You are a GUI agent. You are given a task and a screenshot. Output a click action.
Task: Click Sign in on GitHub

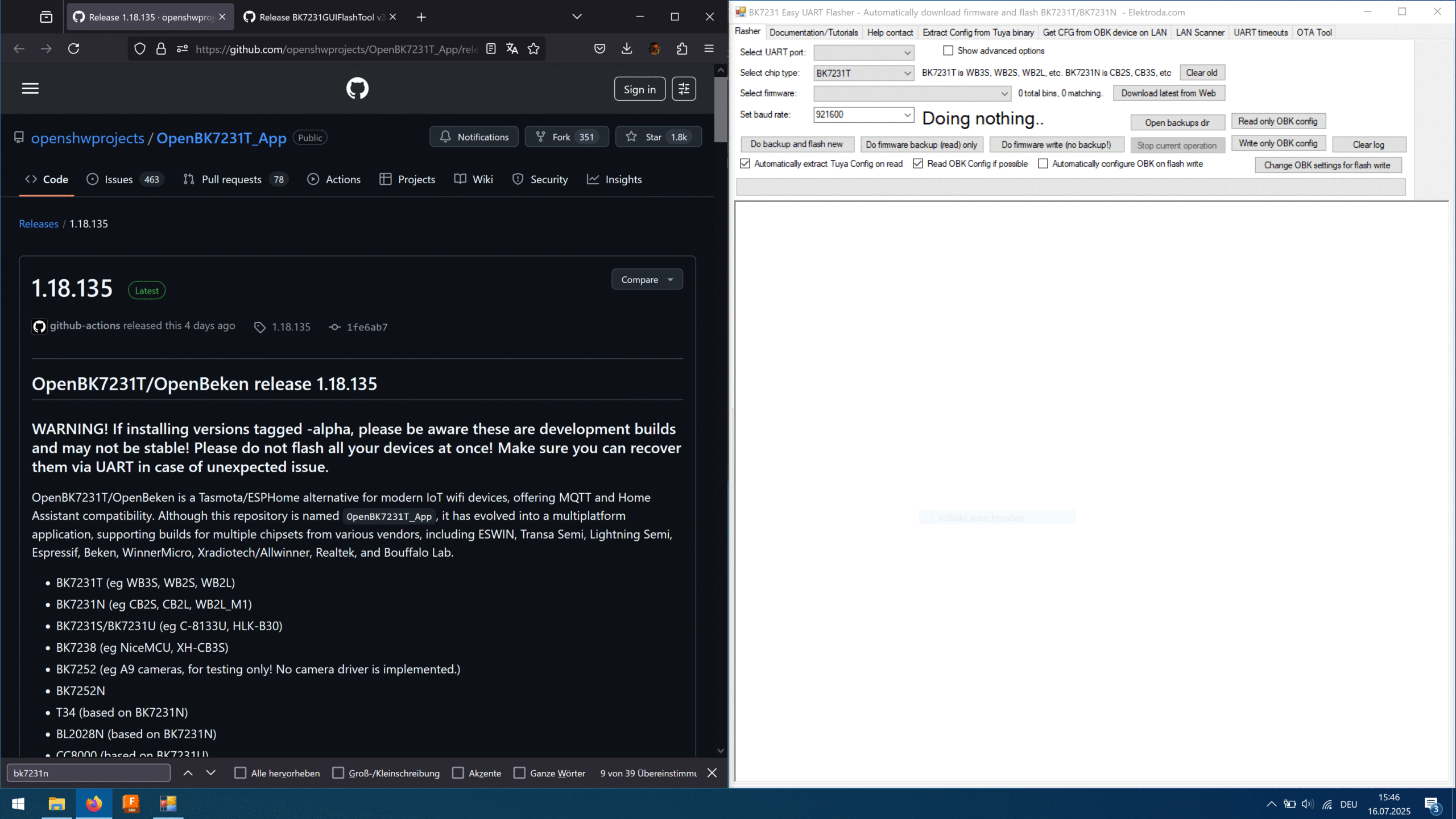pos(639,89)
